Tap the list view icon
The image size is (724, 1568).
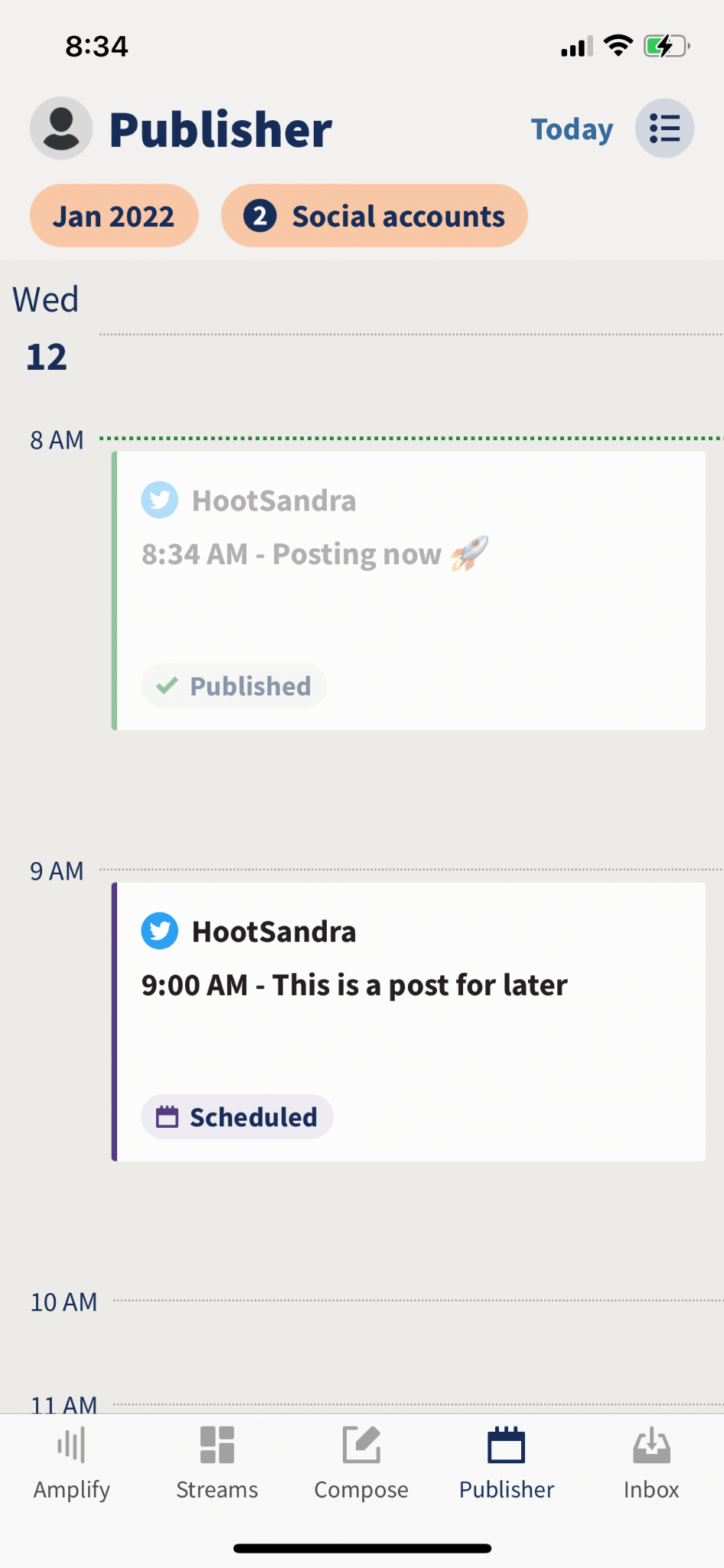tap(664, 128)
